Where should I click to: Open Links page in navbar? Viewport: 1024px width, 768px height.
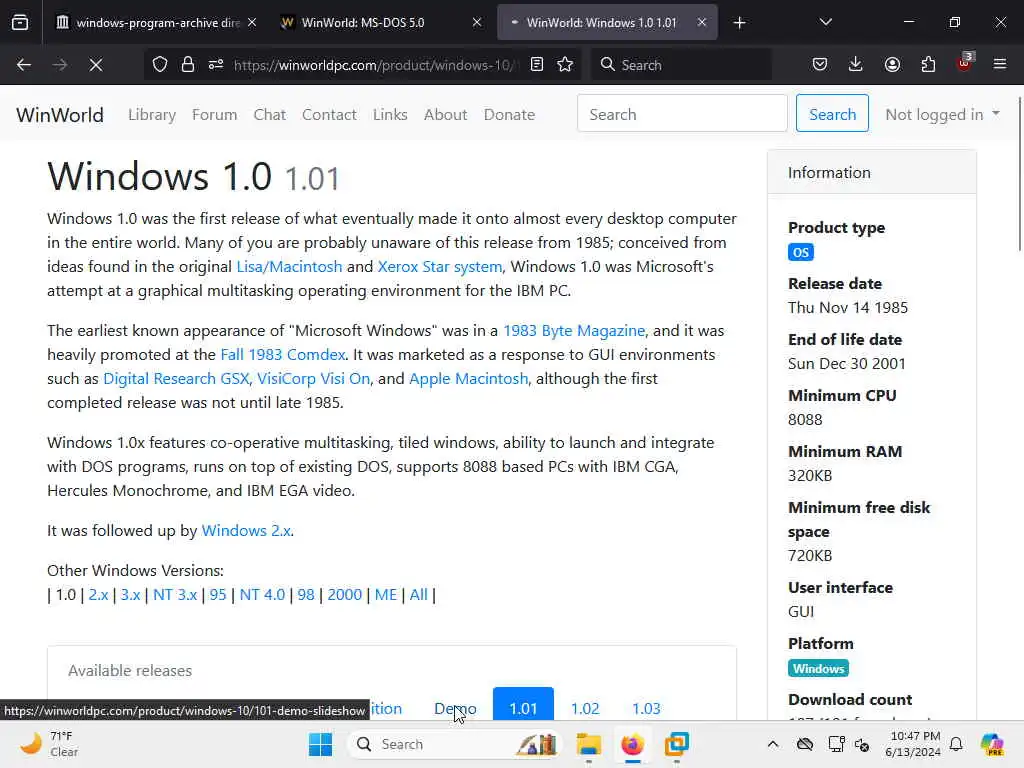pyautogui.click(x=390, y=114)
